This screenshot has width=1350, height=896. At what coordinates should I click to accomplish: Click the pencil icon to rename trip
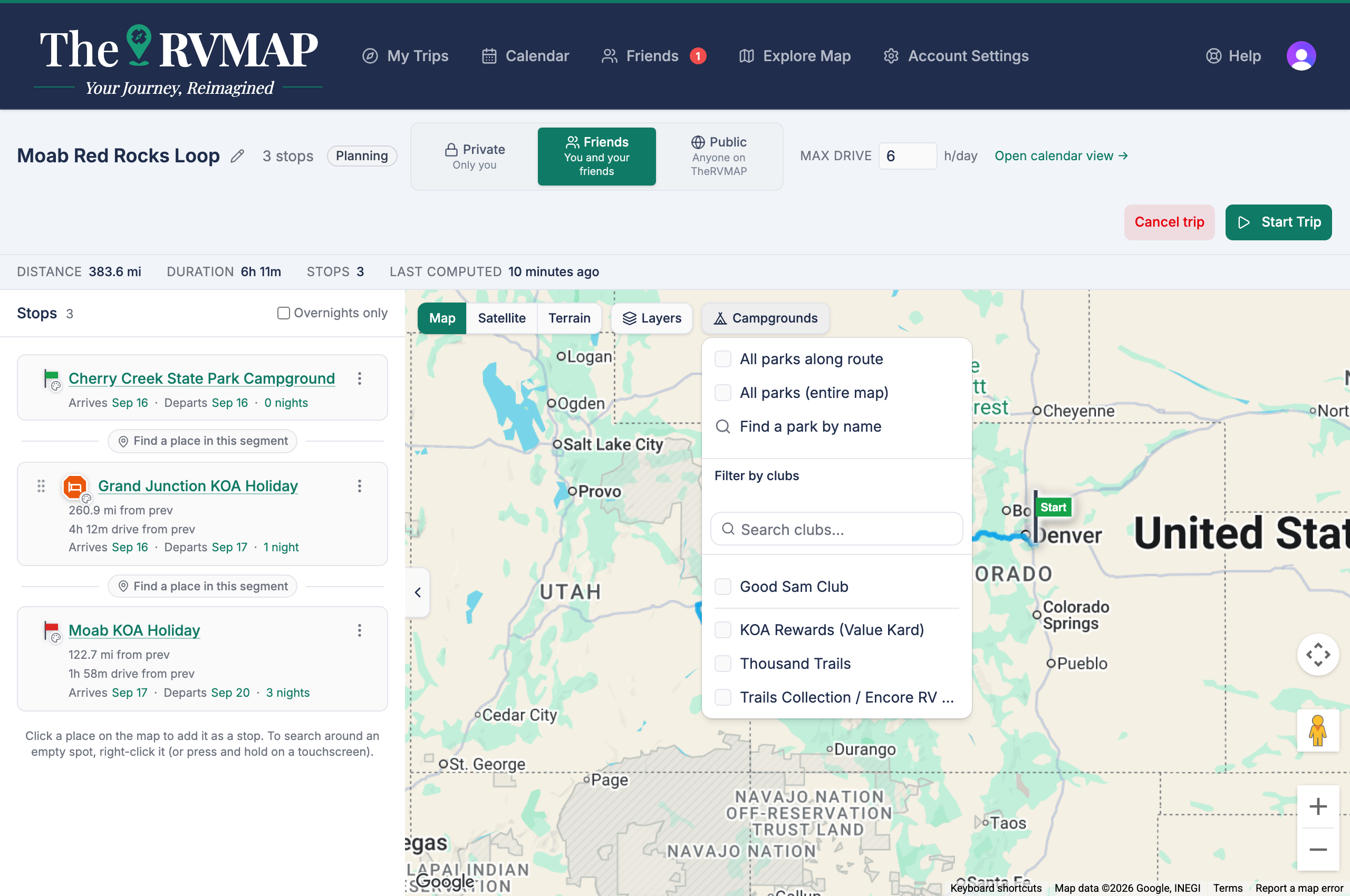pos(237,156)
